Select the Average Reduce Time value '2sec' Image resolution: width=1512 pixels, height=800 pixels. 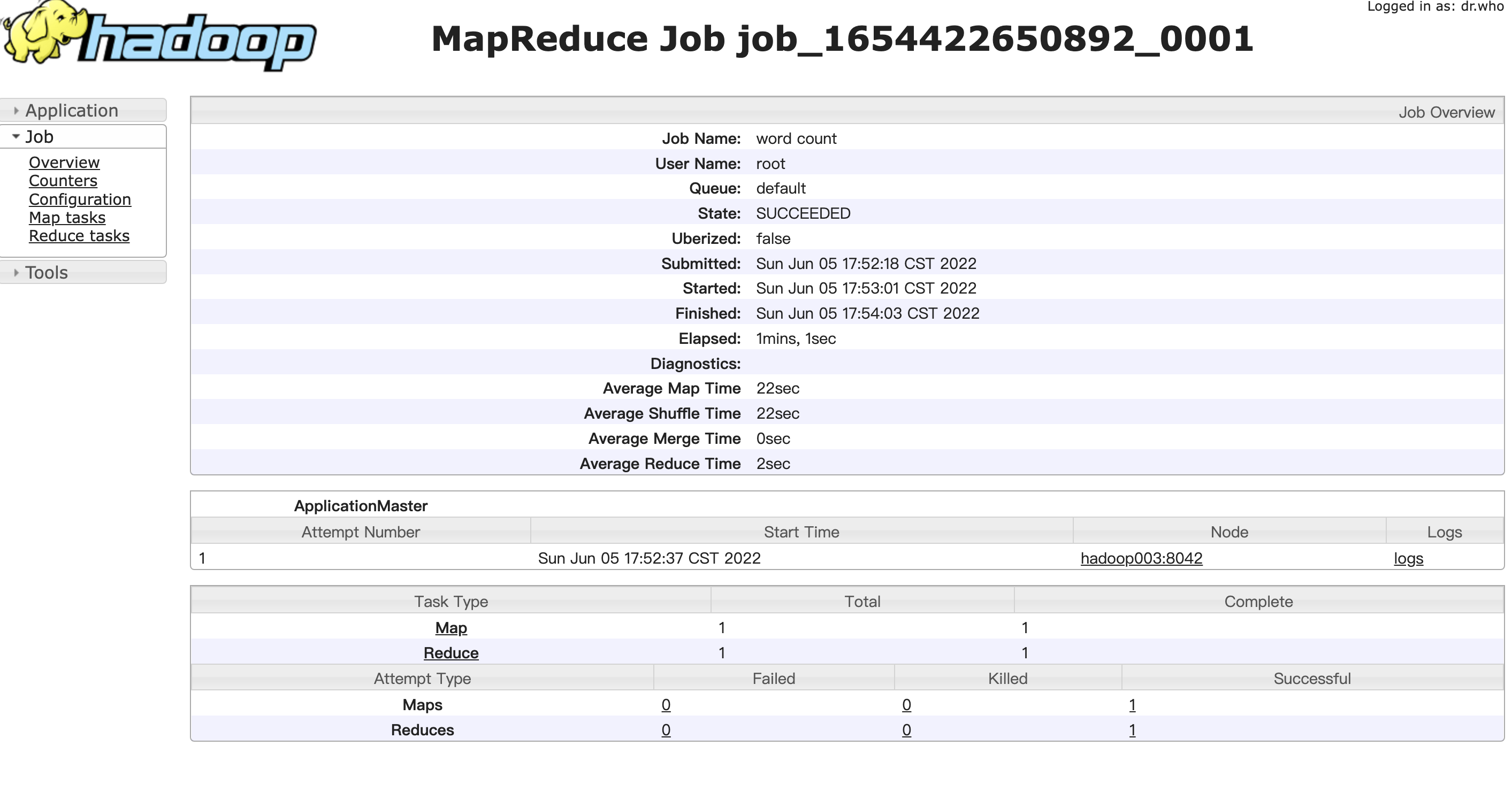click(773, 463)
